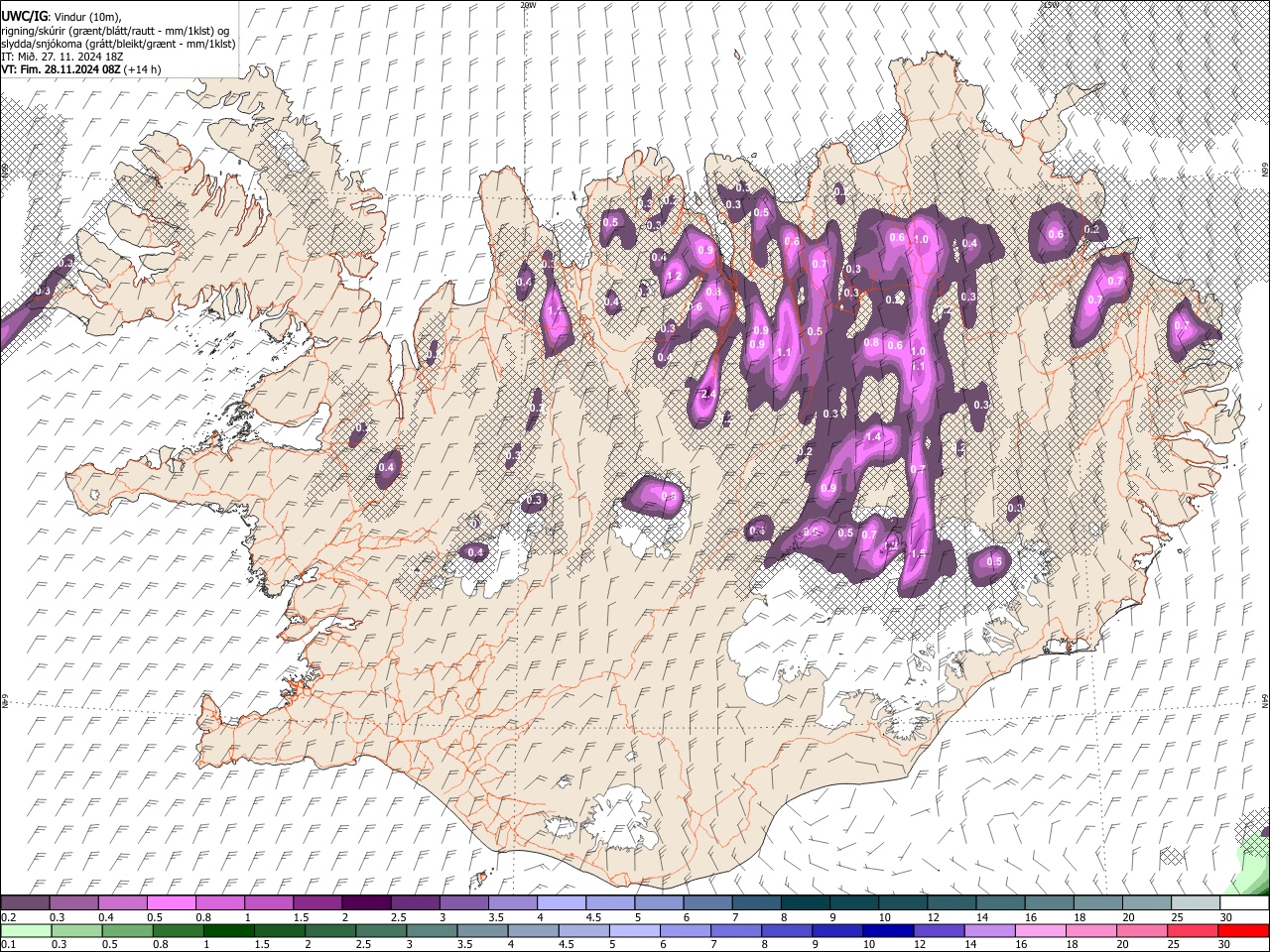Click the dark navy blue swatch at 10 in lower legend
Viewport: 1270px width, 952px height.
tap(888, 931)
